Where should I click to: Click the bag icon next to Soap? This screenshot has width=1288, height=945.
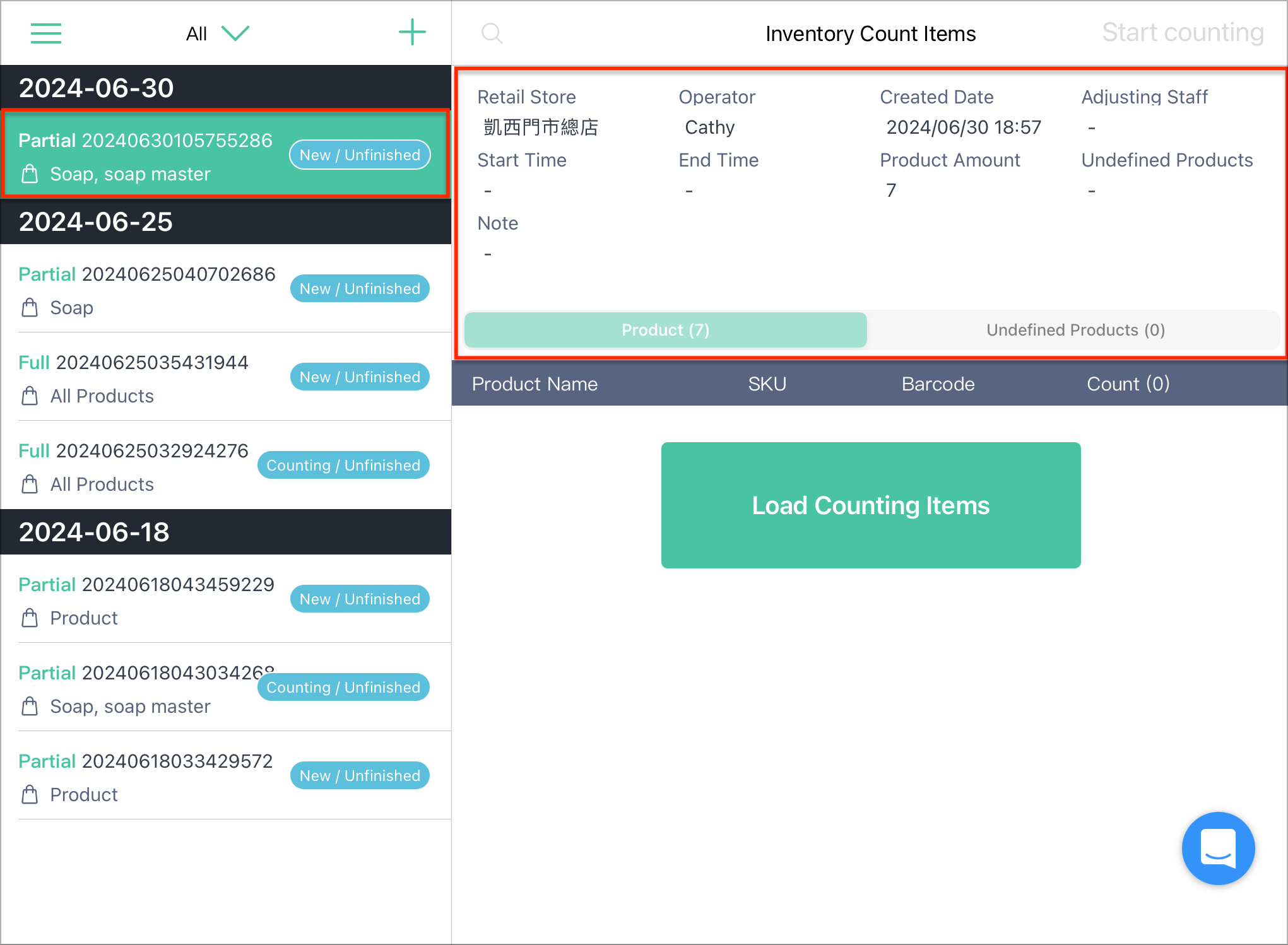(x=30, y=308)
